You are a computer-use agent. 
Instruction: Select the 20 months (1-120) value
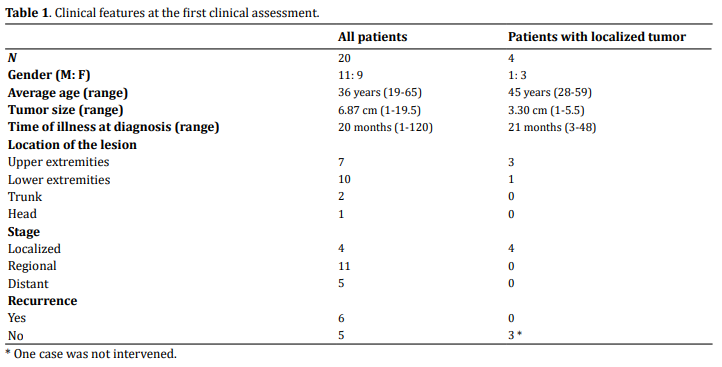coord(385,127)
